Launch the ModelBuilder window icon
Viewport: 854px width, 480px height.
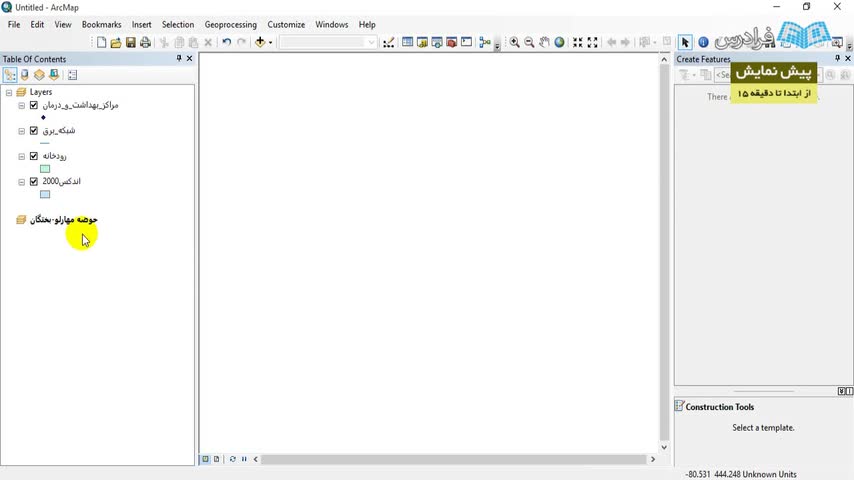485,42
